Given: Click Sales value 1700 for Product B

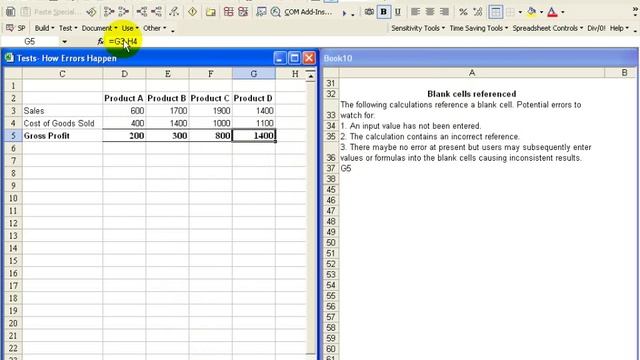Looking at the screenshot, I should pyautogui.click(x=167, y=111).
